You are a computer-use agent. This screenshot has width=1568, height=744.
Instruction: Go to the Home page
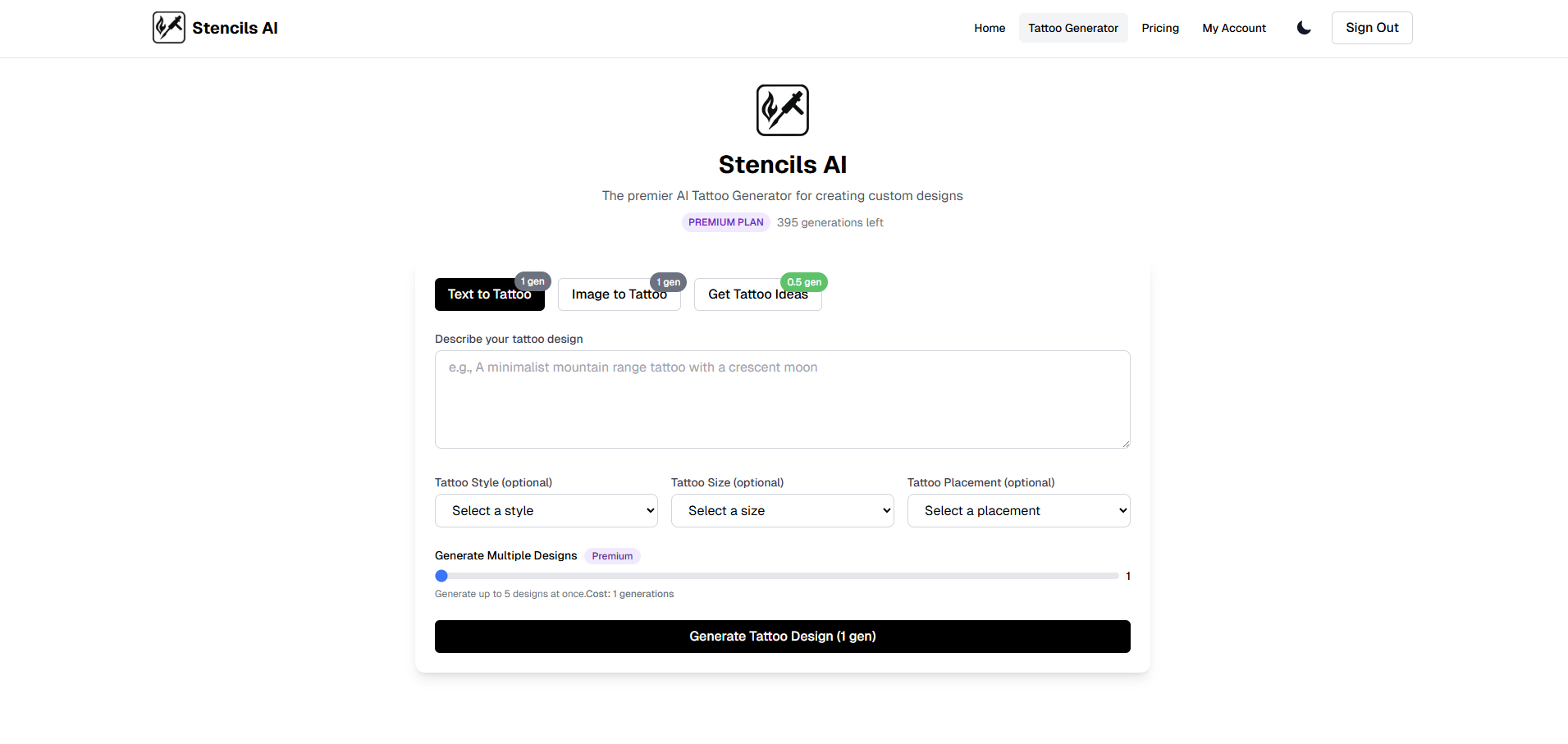[x=990, y=28]
